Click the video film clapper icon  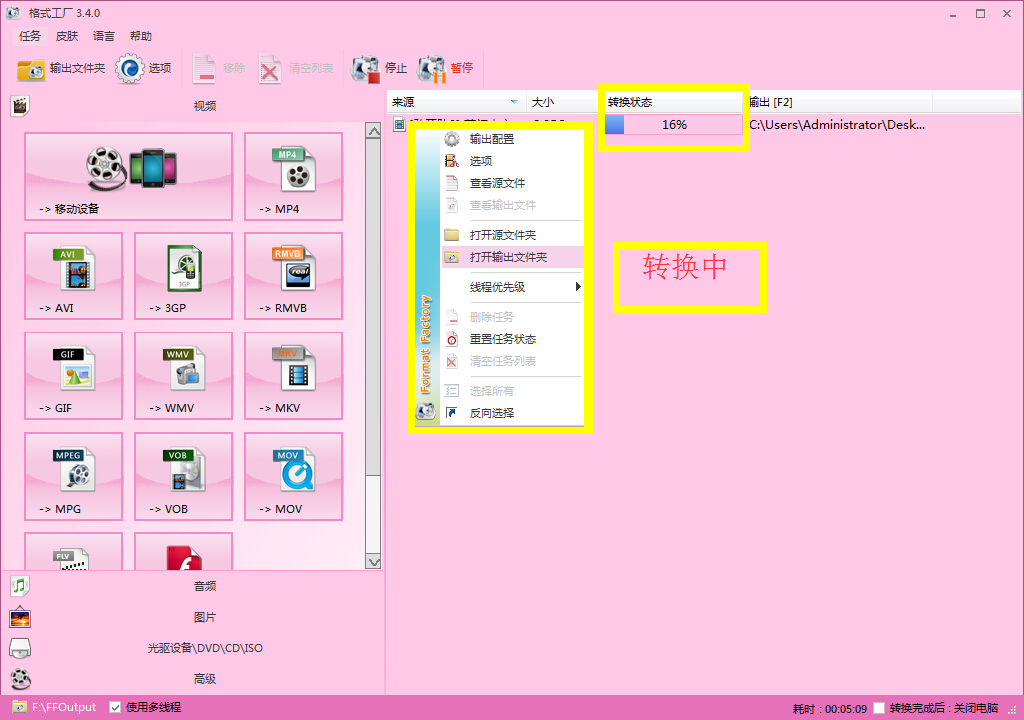[x=20, y=105]
